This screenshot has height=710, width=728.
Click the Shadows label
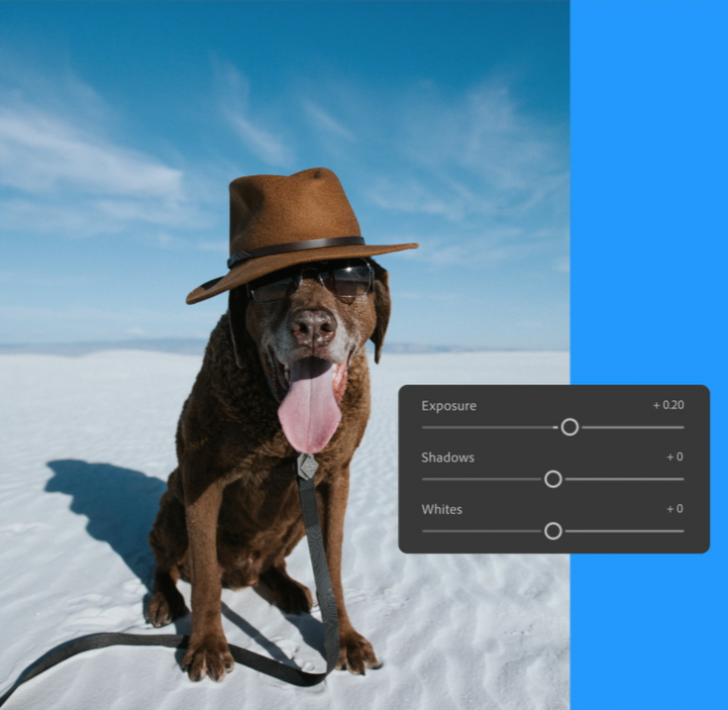pos(448,457)
